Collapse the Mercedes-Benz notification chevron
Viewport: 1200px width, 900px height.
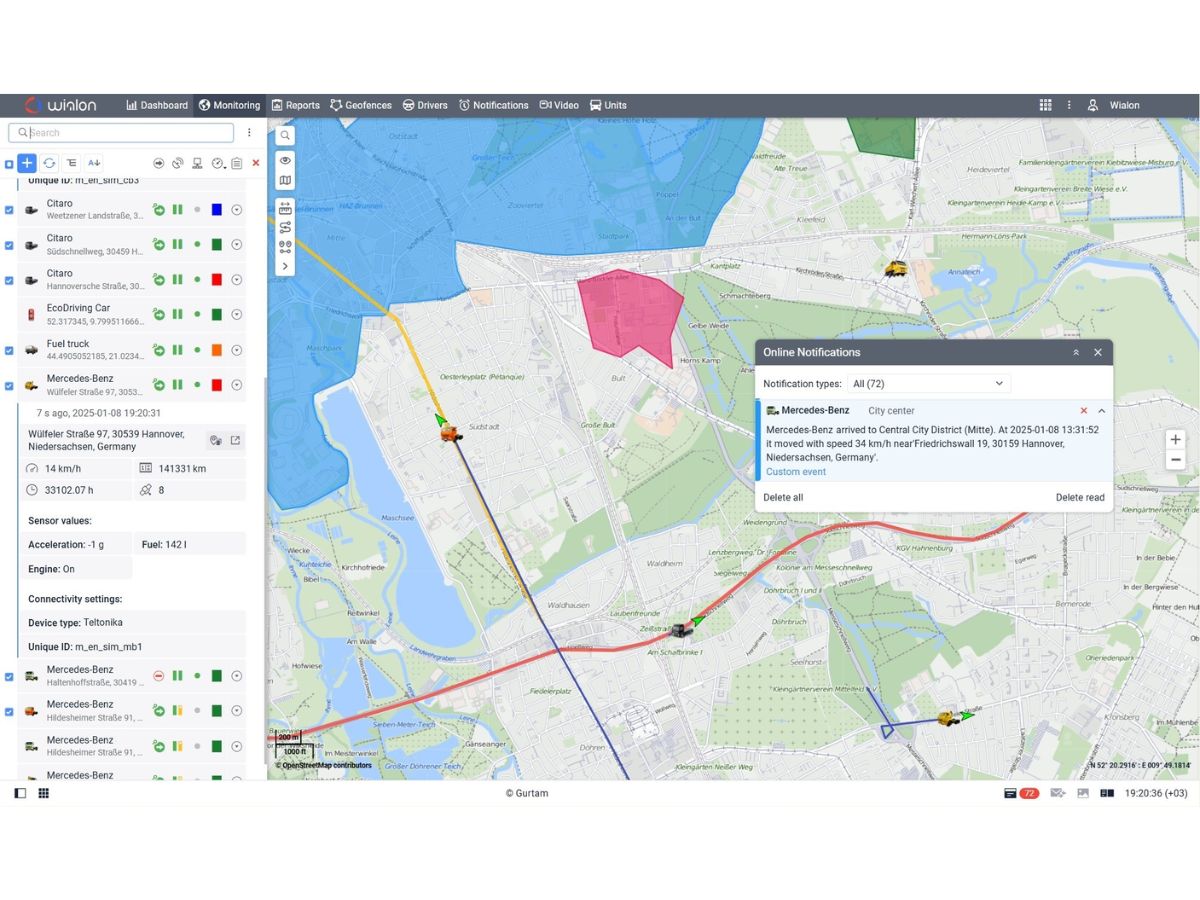1102,411
